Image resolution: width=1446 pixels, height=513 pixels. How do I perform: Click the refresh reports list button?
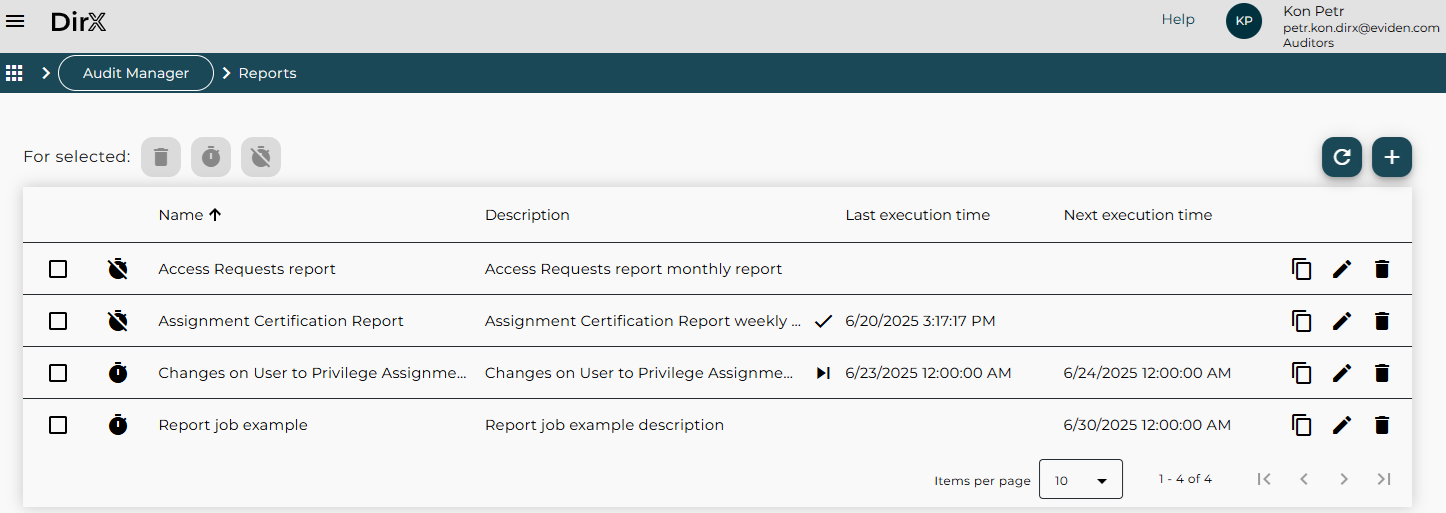click(x=1341, y=157)
